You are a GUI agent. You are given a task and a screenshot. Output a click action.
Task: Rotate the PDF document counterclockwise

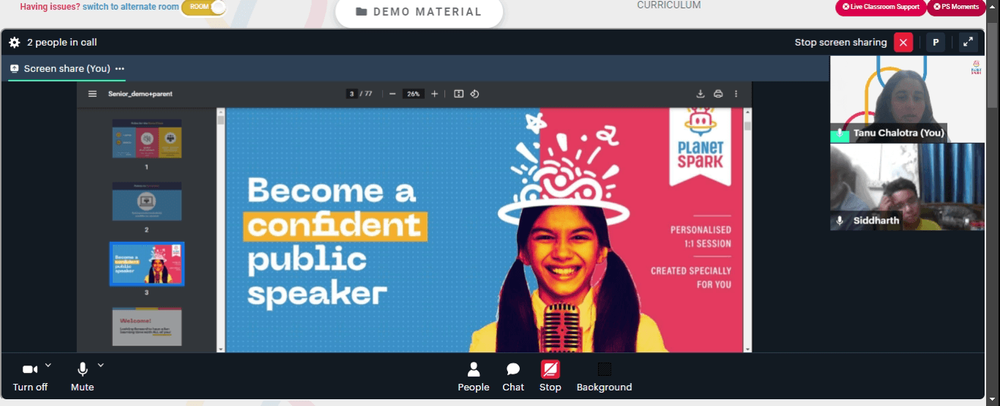tap(474, 94)
